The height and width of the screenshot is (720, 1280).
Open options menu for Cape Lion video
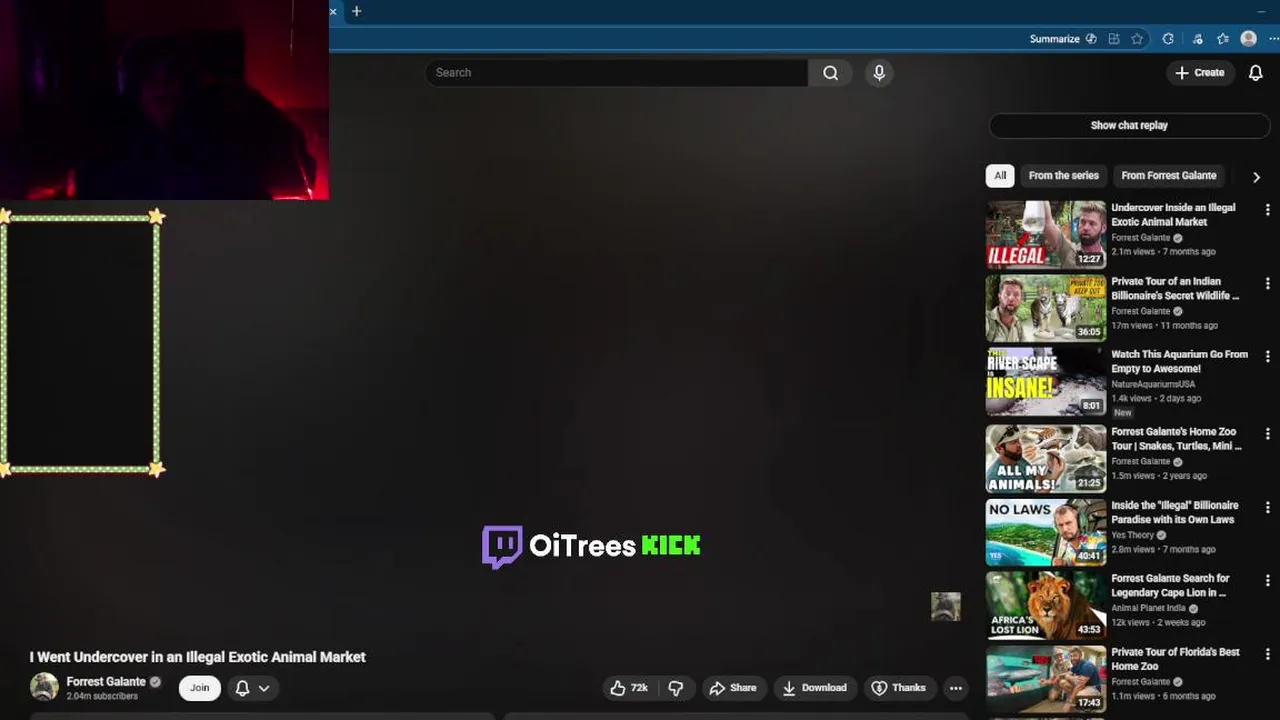(x=1267, y=581)
